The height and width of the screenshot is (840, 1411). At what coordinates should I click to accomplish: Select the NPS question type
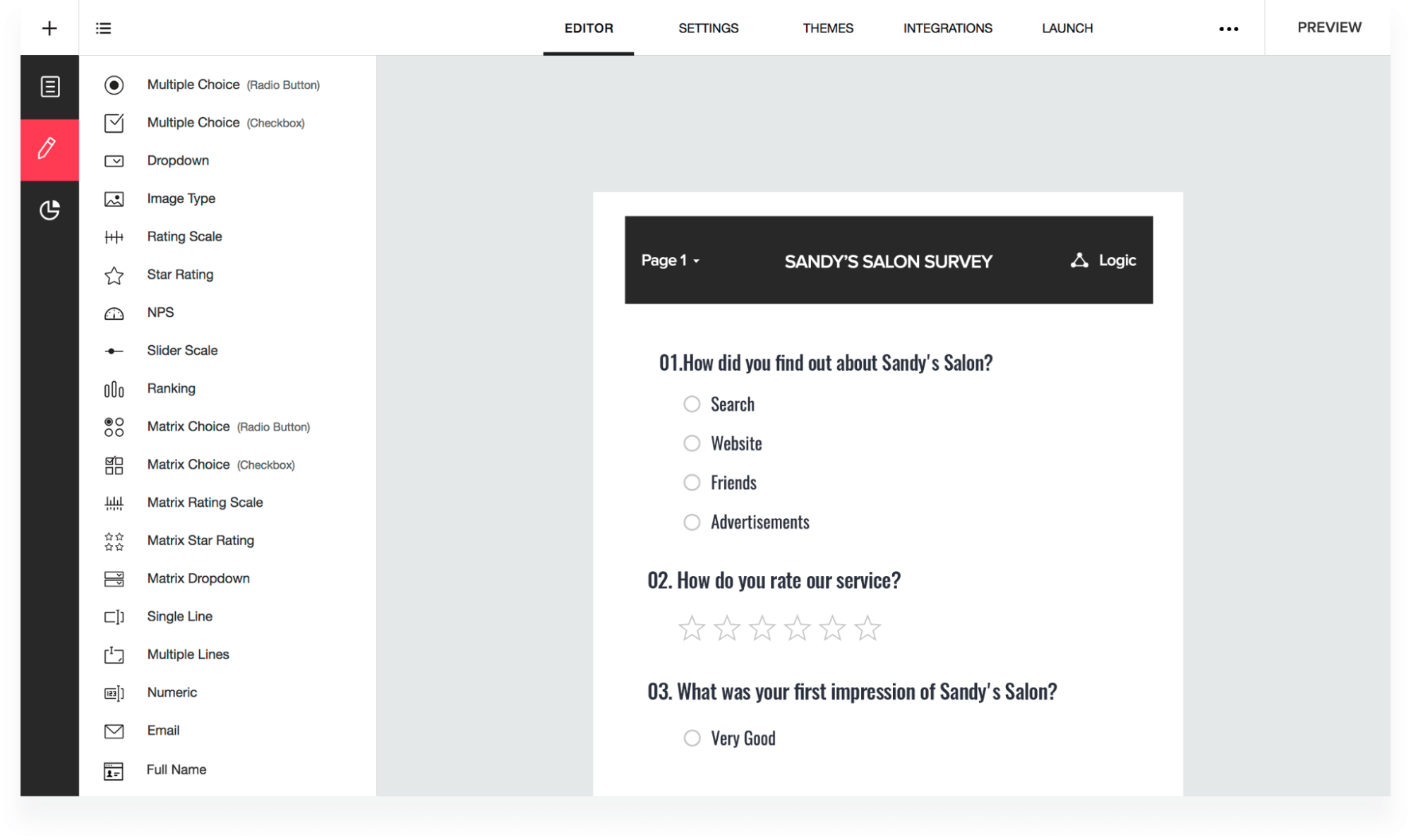pyautogui.click(x=159, y=312)
